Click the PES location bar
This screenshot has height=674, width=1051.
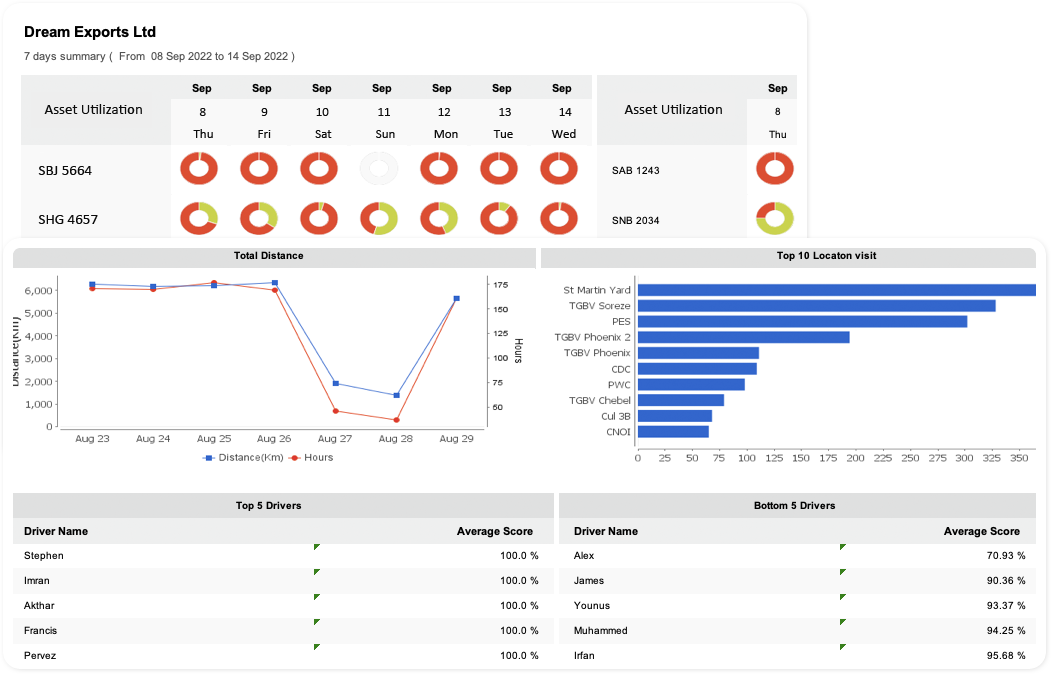(802, 322)
